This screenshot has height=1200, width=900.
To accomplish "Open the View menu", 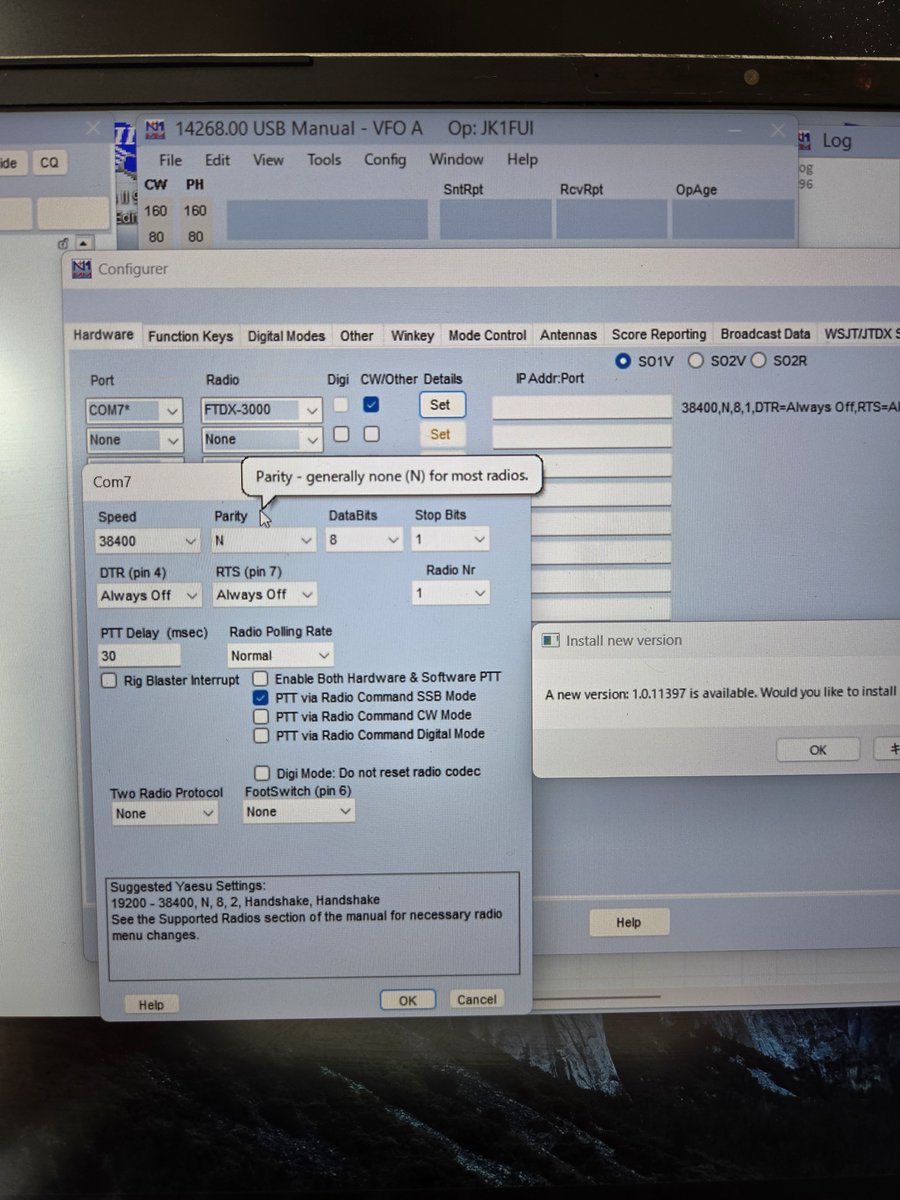I will click(x=268, y=160).
